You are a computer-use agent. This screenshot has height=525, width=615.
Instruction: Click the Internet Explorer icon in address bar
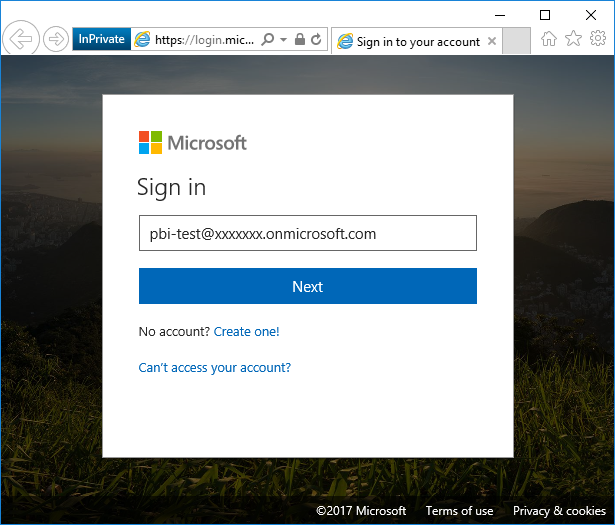(x=142, y=39)
